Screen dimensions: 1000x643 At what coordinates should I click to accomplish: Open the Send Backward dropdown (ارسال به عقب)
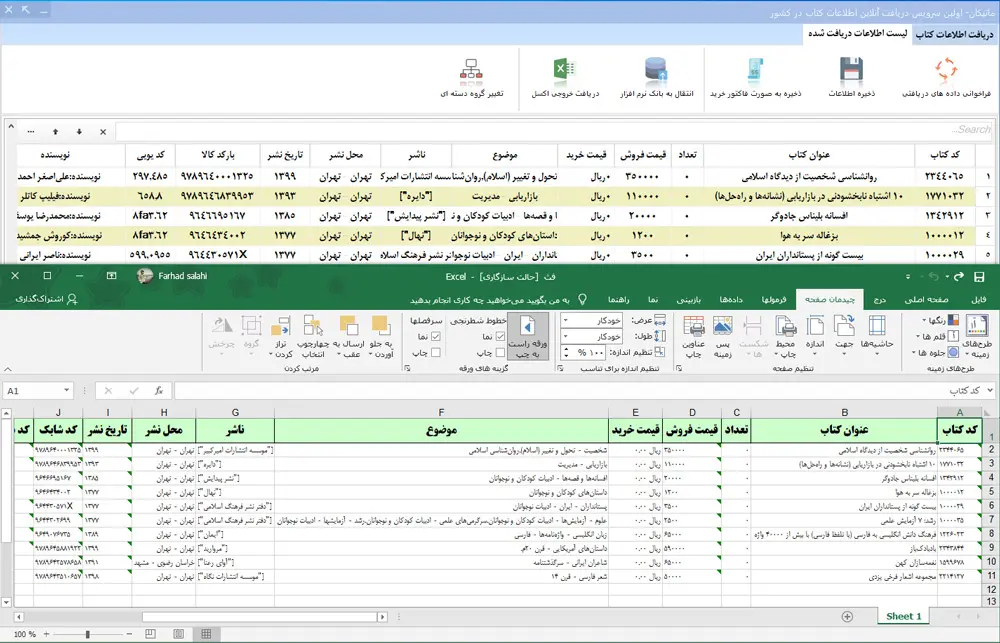pyautogui.click(x=349, y=336)
